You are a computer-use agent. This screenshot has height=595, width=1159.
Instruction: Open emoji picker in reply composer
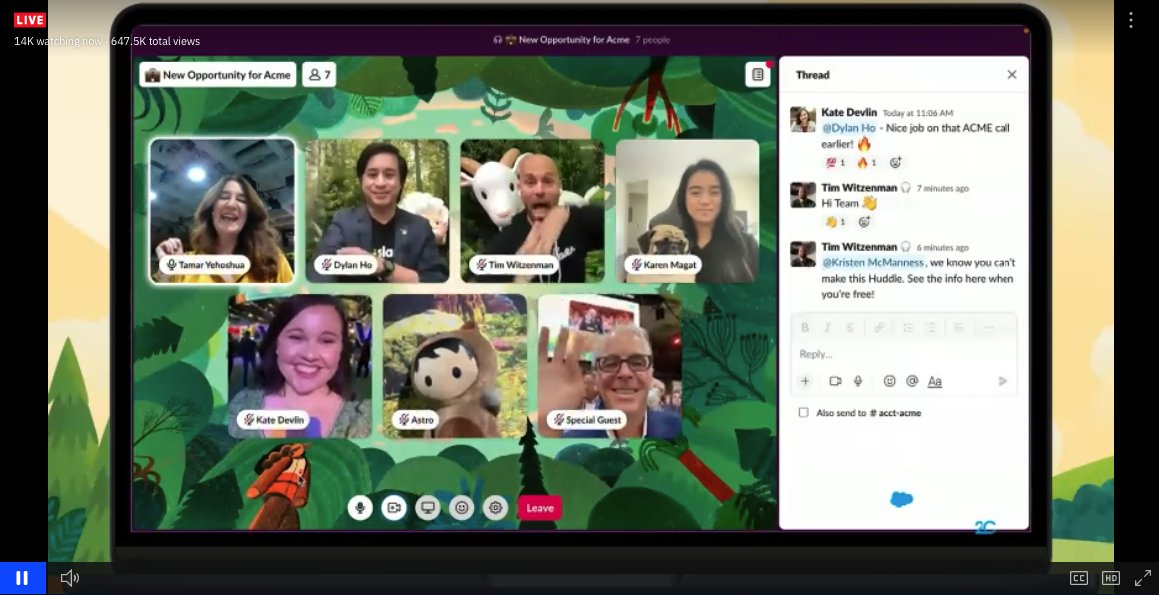[890, 381]
